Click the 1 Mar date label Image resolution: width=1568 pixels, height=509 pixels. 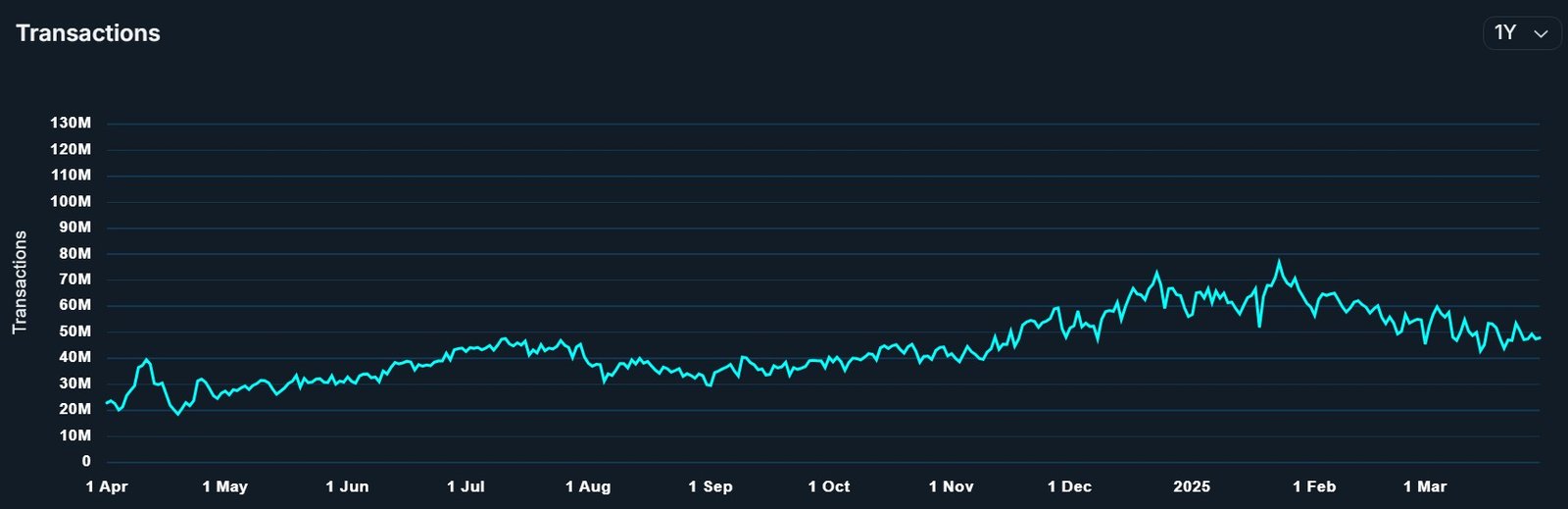[1425, 486]
